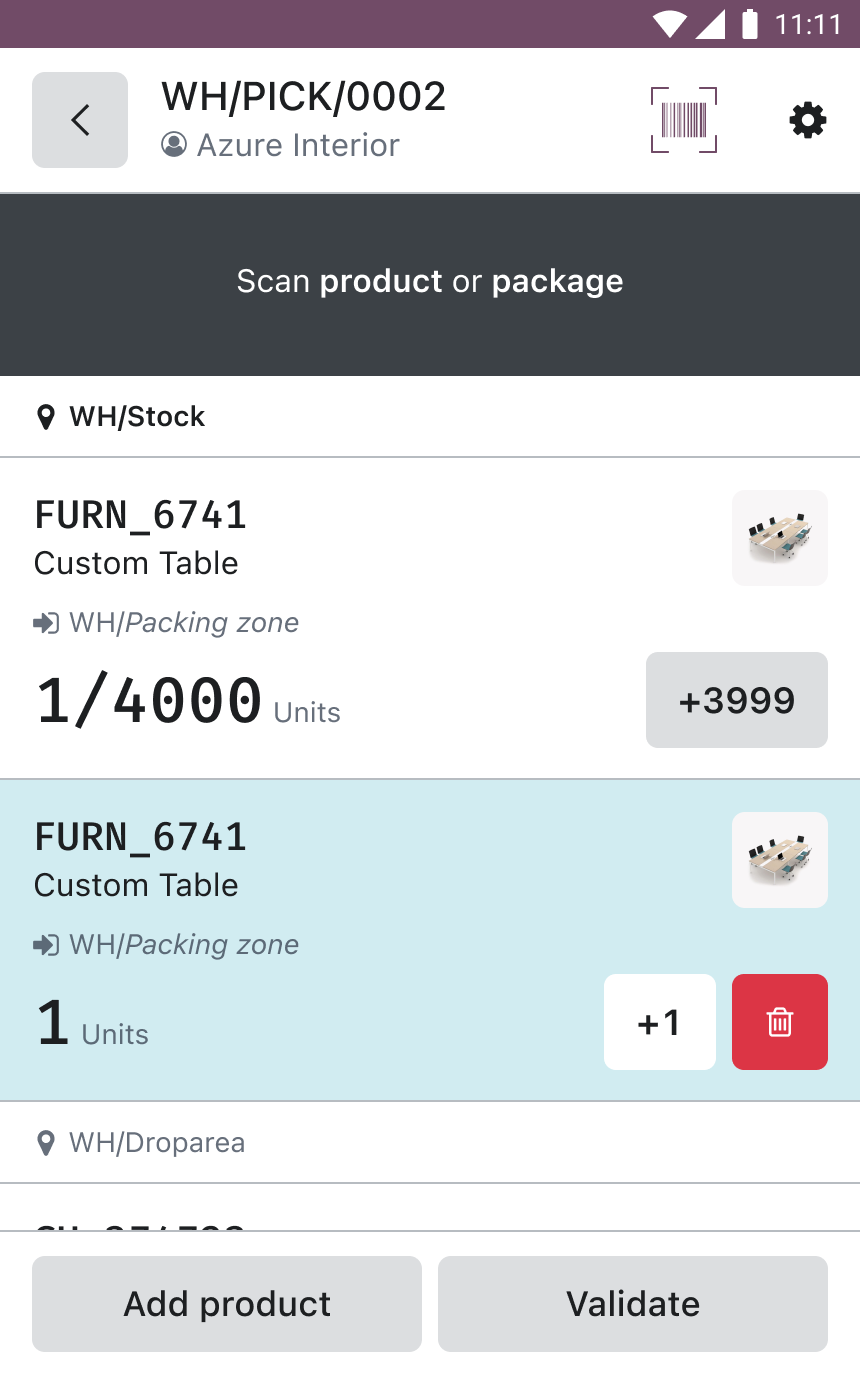
Task: Open the settings gear
Action: click(x=807, y=119)
